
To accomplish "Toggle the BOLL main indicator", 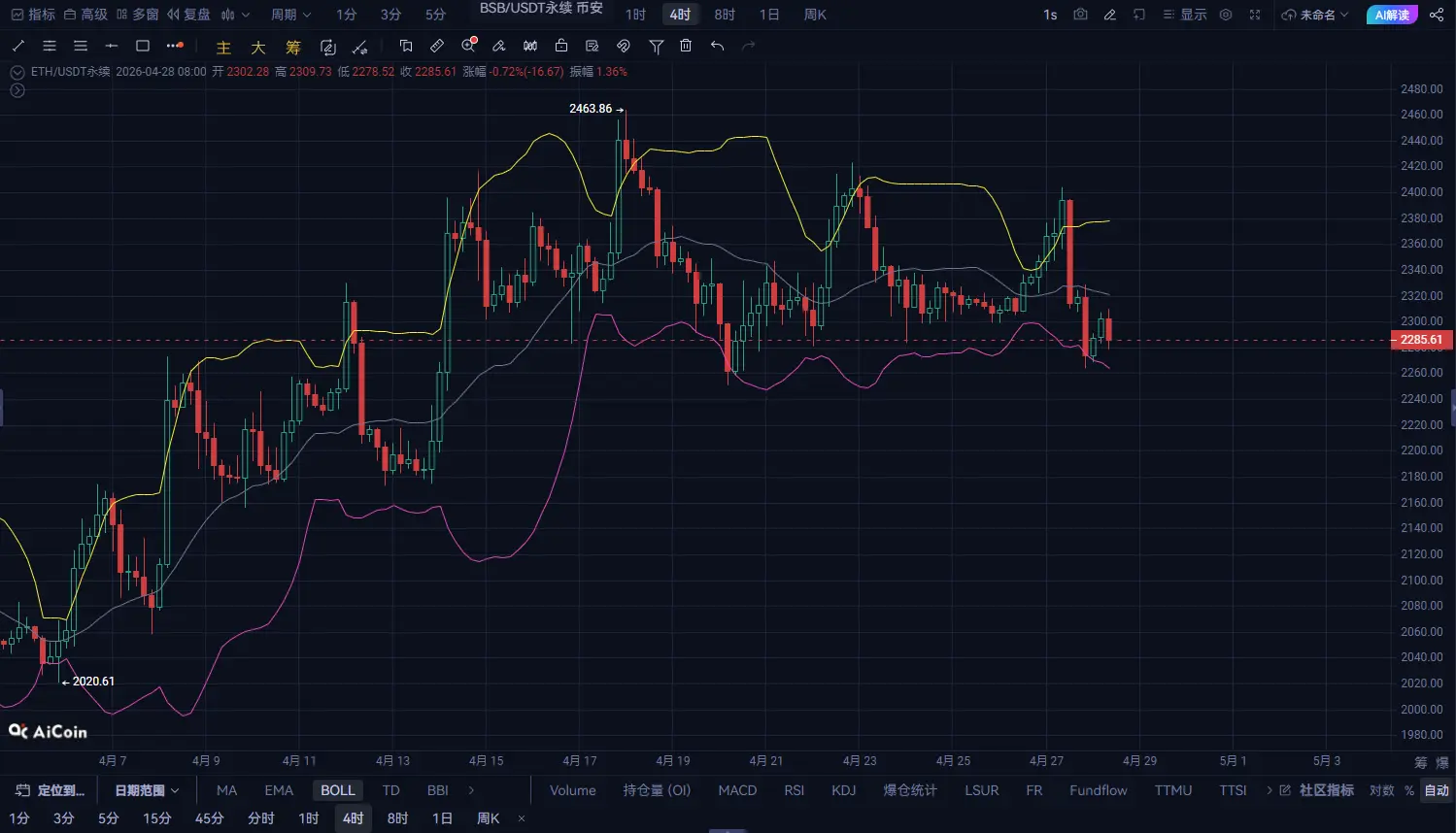I will pyautogui.click(x=337, y=790).
